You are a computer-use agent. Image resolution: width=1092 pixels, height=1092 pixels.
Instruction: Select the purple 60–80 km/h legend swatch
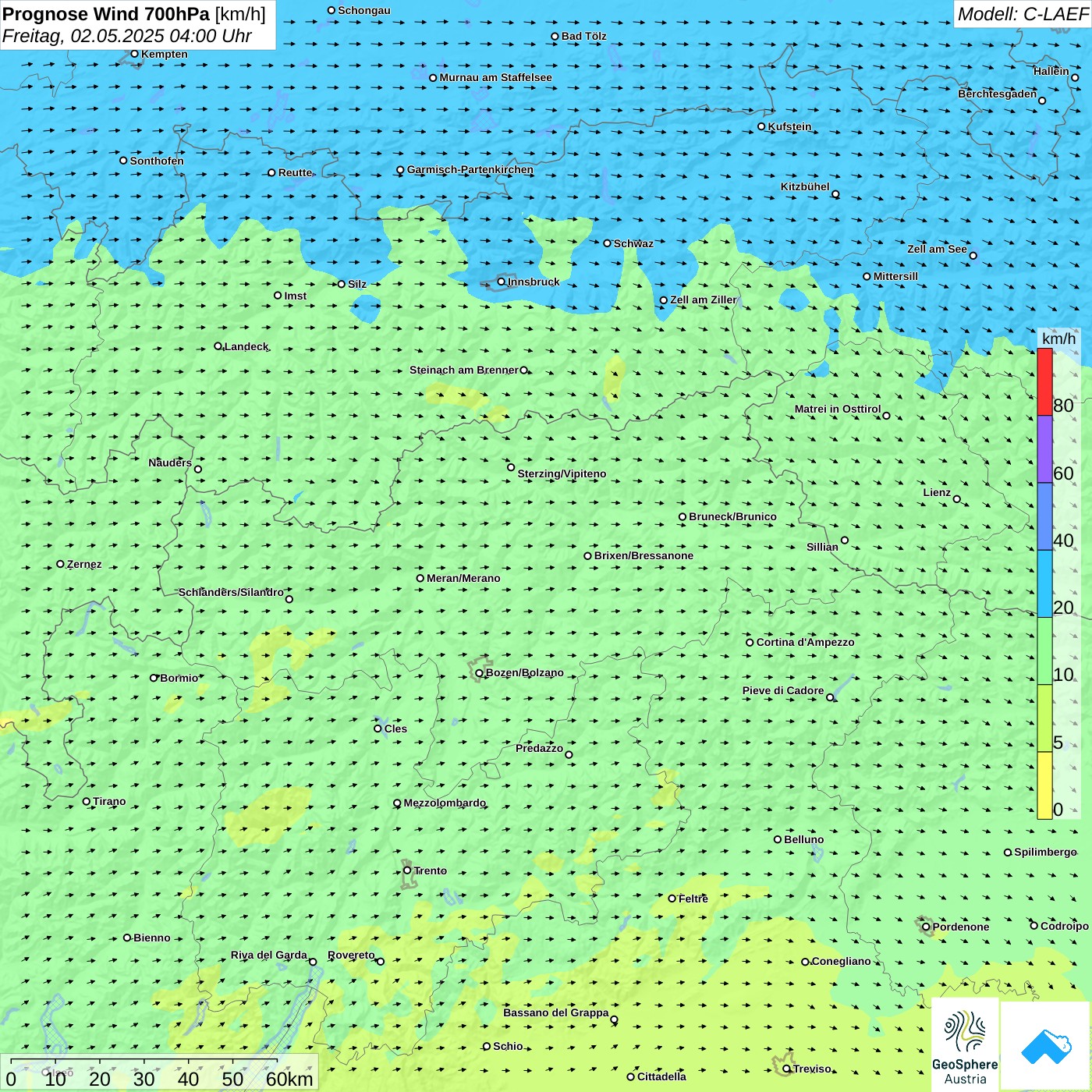point(1044,449)
